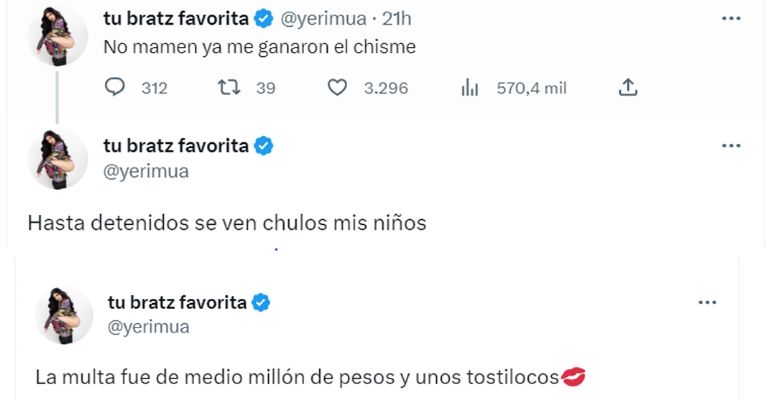Retweet the 'No mamen' tweet

coord(228,88)
